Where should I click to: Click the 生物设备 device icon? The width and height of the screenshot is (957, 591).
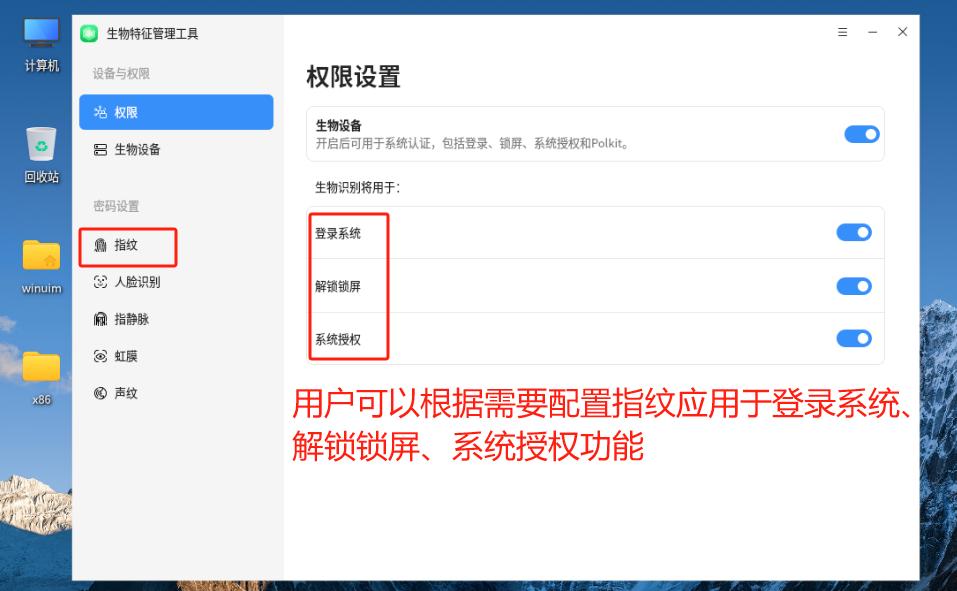[x=100, y=150]
